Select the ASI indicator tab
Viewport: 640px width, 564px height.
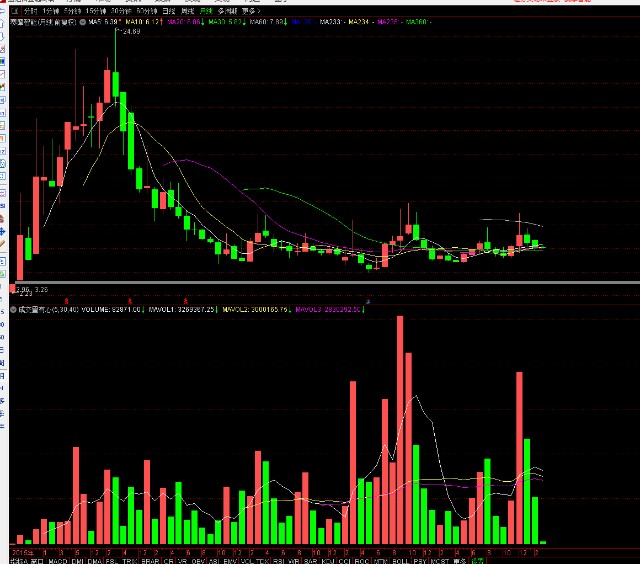[x=214, y=561]
